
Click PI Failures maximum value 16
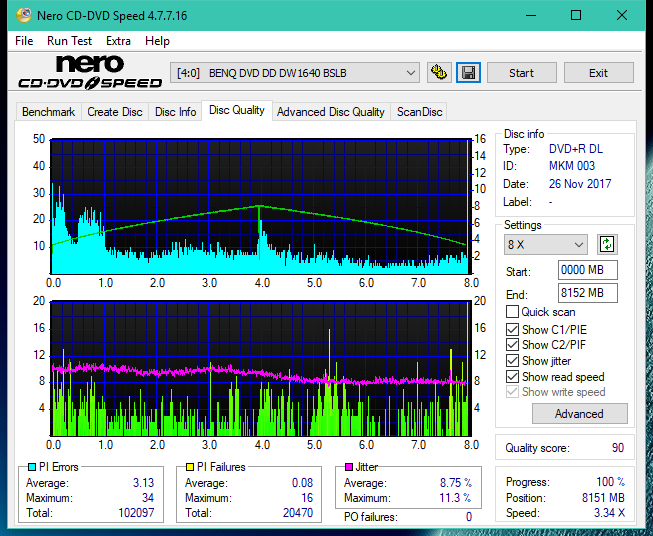pyautogui.click(x=307, y=498)
